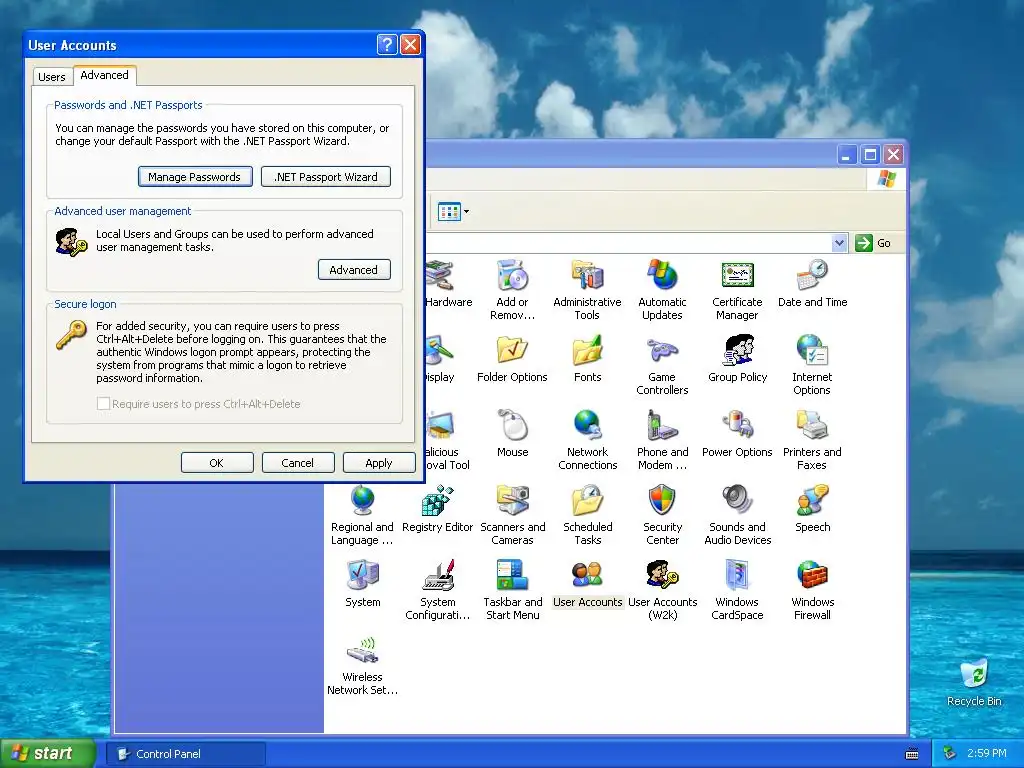Image resolution: width=1024 pixels, height=768 pixels.
Task: Open Automatic Updates icon
Action: click(662, 276)
